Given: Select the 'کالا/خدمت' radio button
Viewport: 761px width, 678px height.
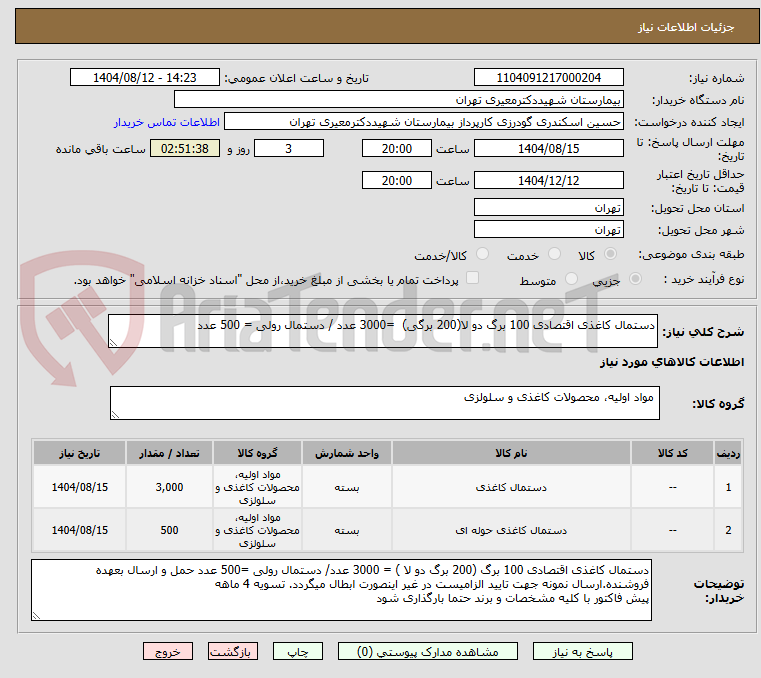Looking at the screenshot, I should 482,254.
